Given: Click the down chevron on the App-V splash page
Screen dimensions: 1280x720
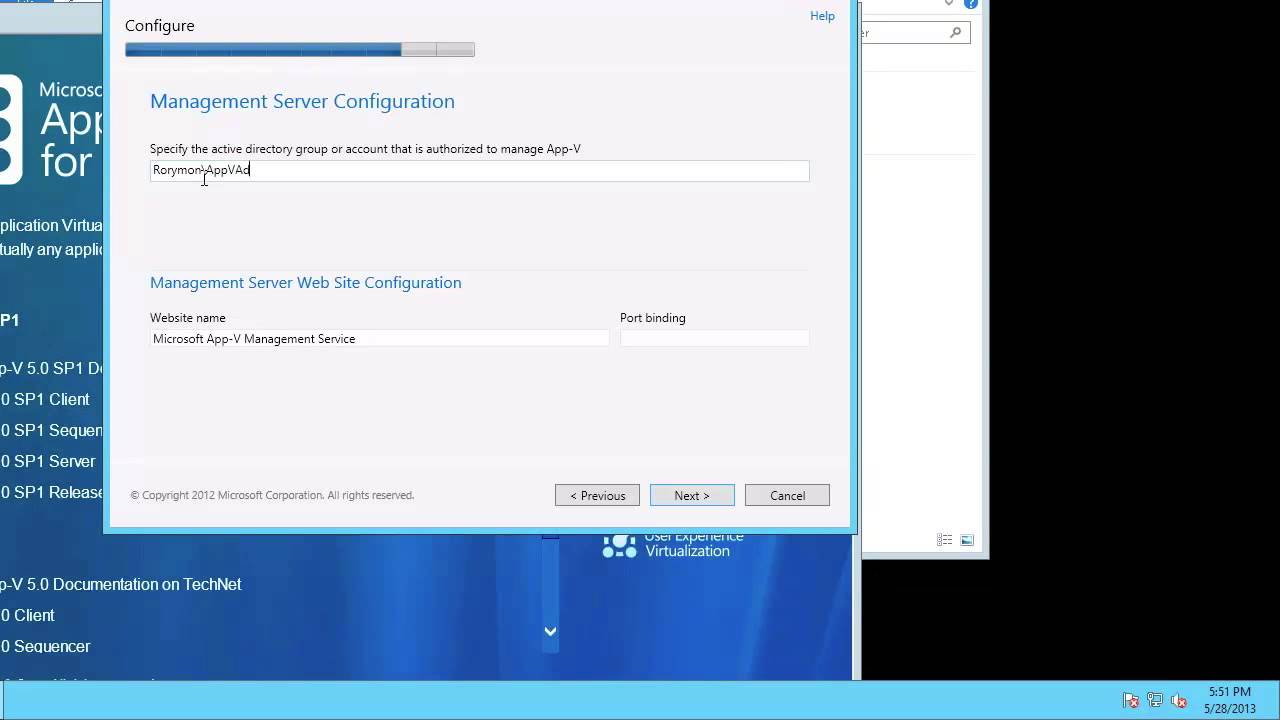Looking at the screenshot, I should [x=550, y=631].
